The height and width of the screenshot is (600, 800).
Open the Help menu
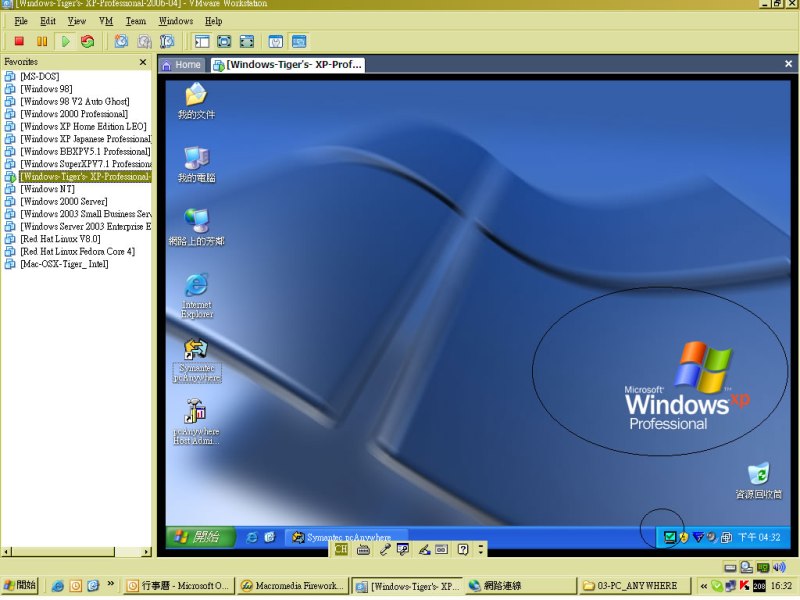pos(213,21)
